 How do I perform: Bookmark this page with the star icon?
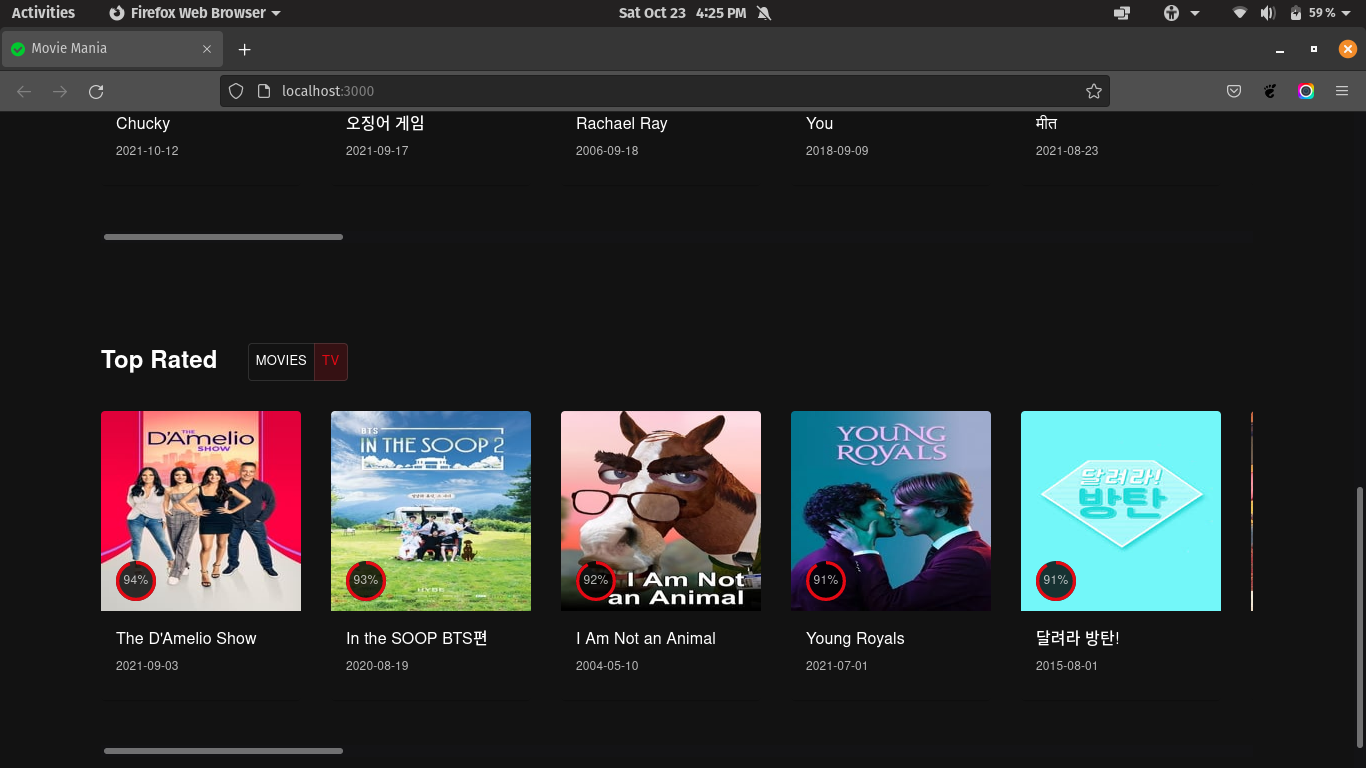click(x=1094, y=91)
